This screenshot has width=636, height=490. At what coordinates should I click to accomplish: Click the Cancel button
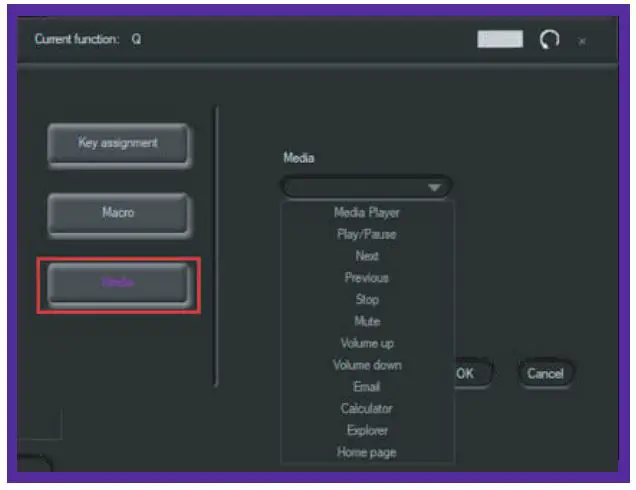[546, 373]
